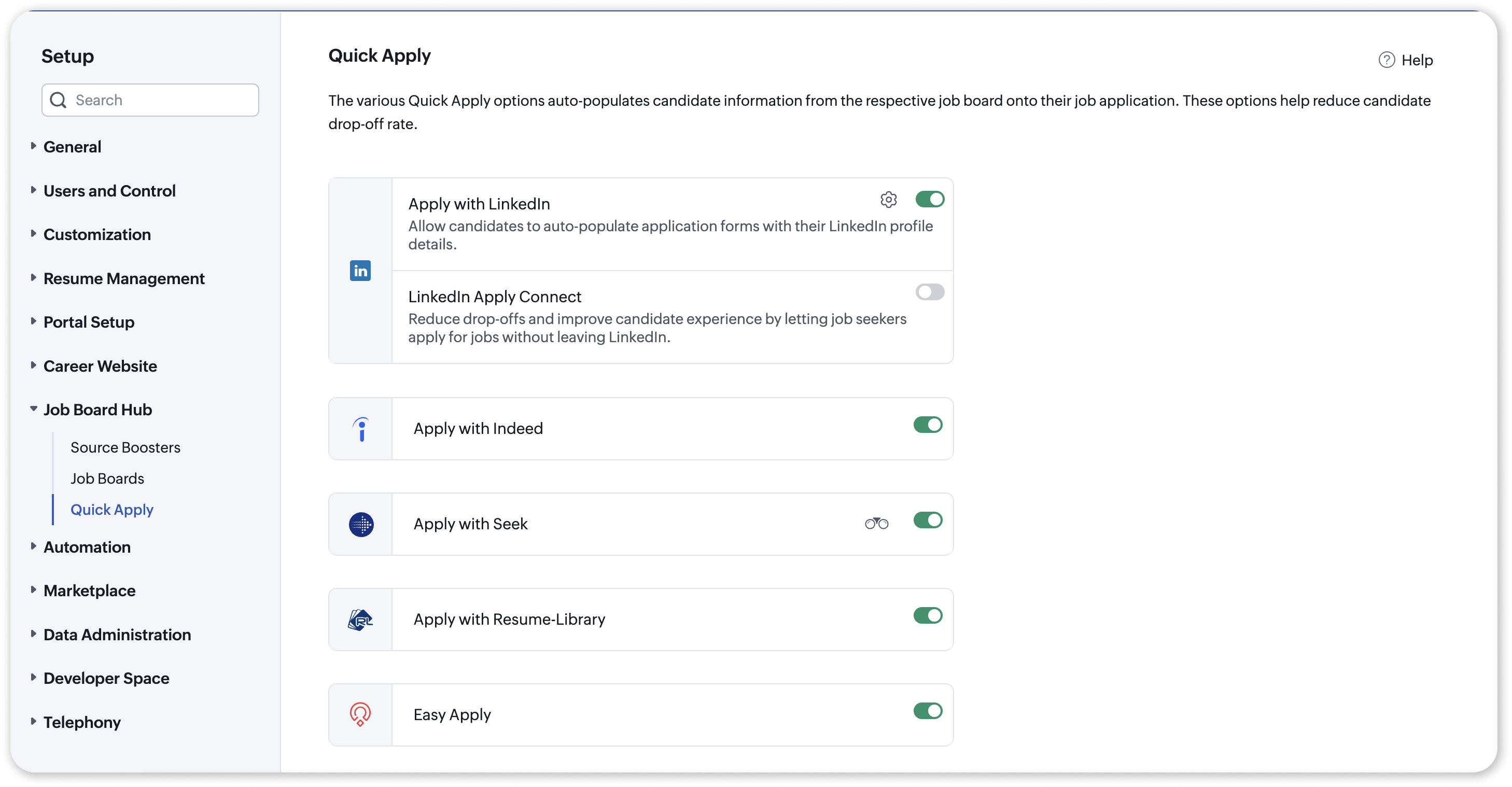
Task: Click 'Apply with Seek' text
Action: point(470,524)
